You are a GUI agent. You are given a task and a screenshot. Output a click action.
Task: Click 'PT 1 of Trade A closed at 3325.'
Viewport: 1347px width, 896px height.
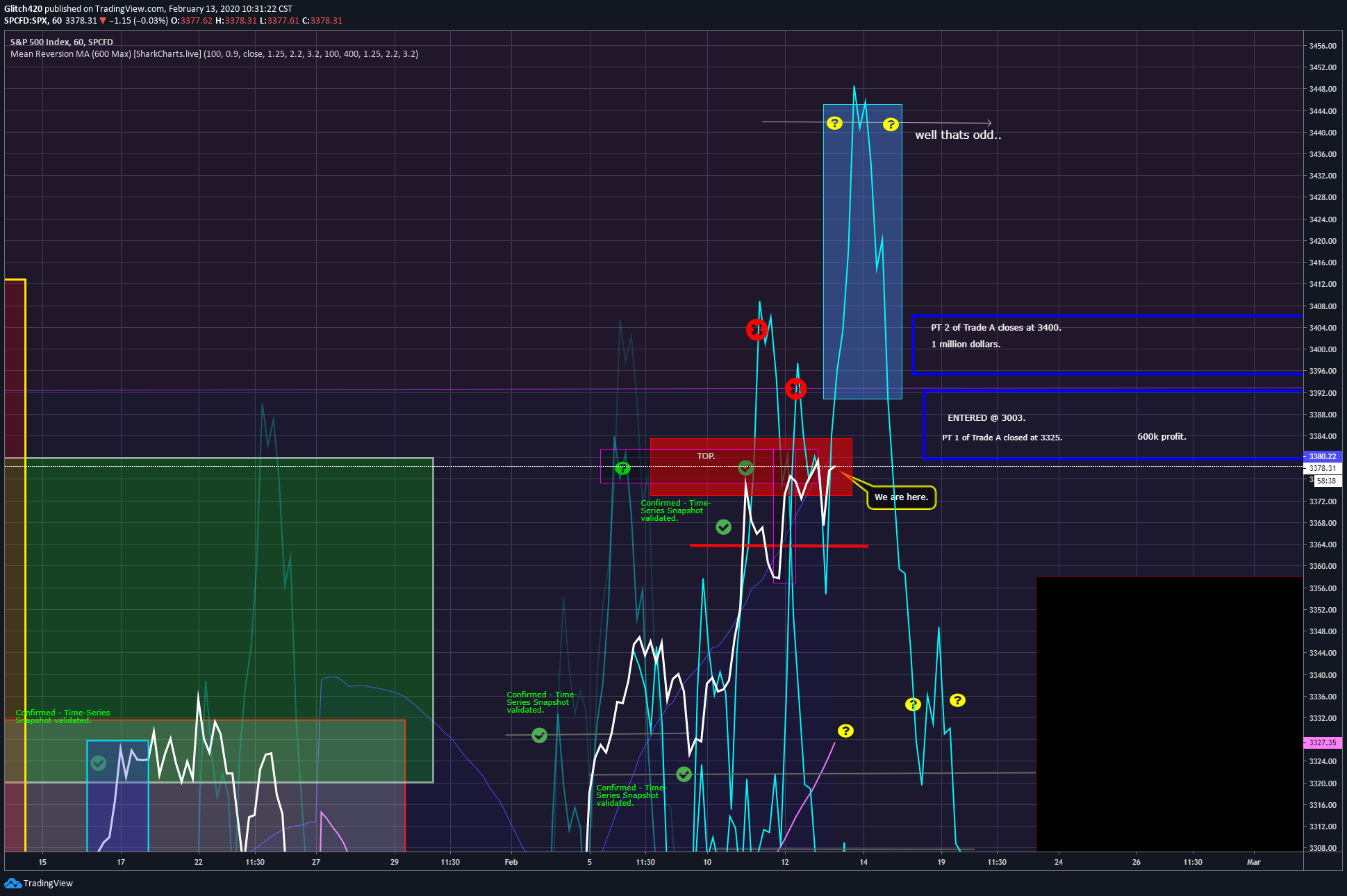(x=1002, y=438)
